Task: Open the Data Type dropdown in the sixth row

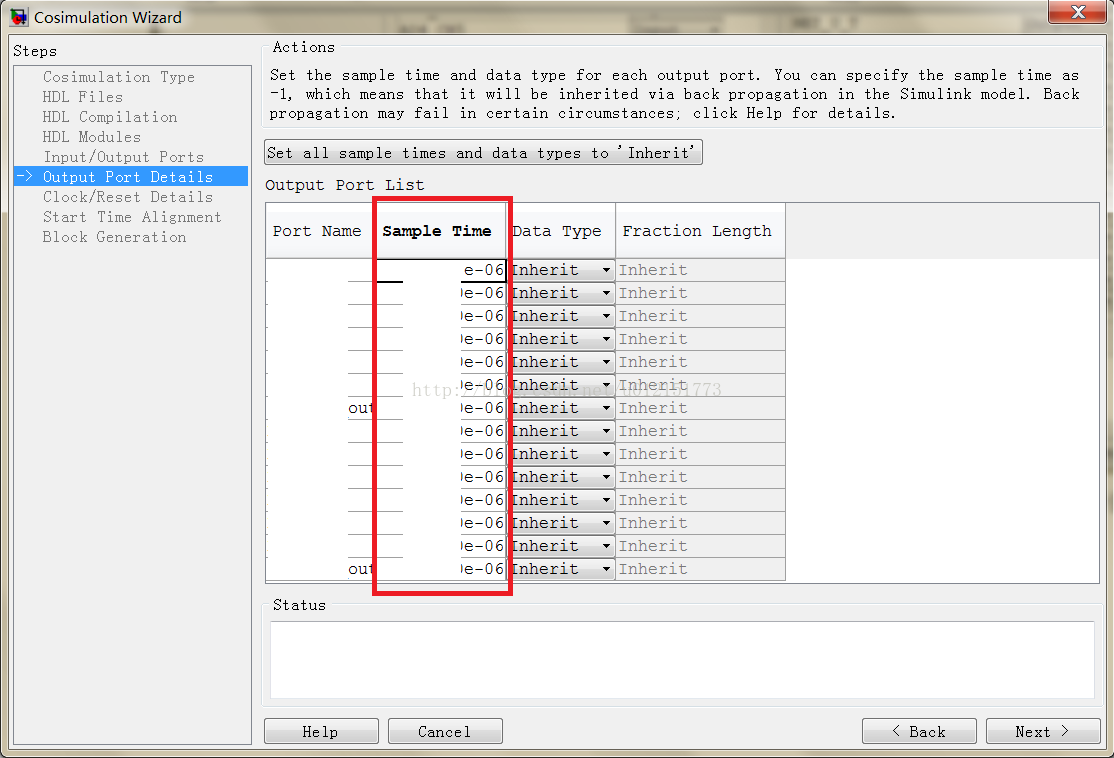Action: point(561,385)
